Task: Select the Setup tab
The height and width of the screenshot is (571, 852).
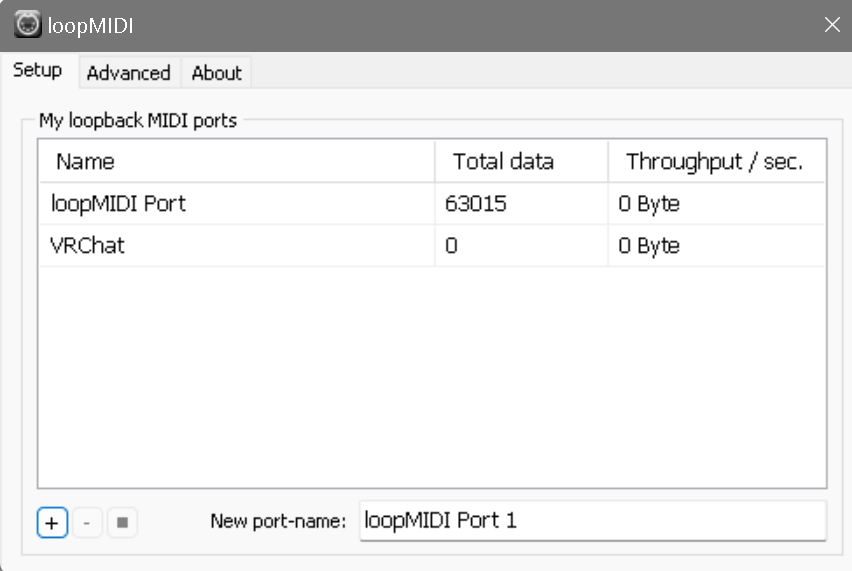Action: coord(38,71)
